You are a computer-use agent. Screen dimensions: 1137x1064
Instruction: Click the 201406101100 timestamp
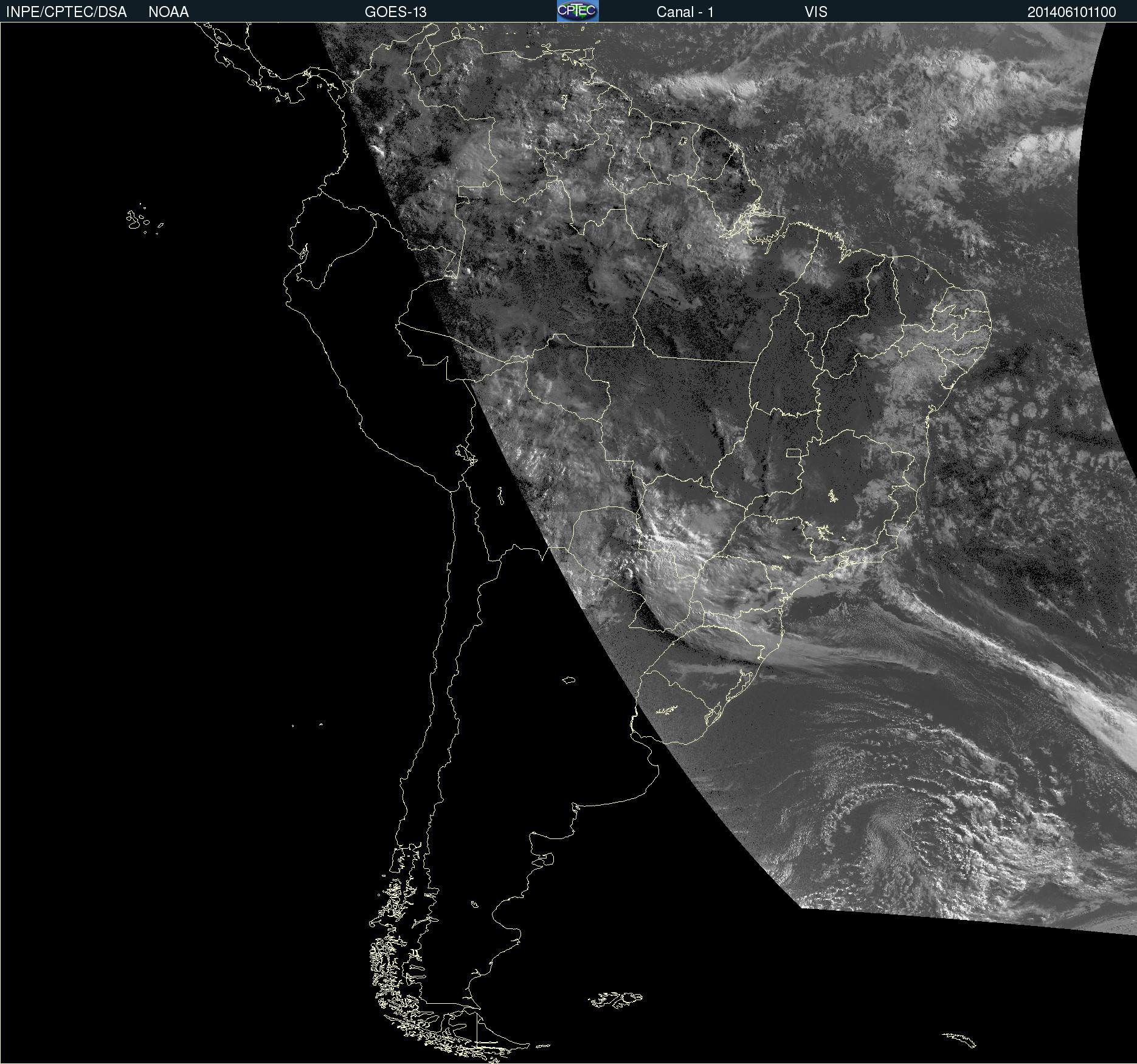point(1071,12)
